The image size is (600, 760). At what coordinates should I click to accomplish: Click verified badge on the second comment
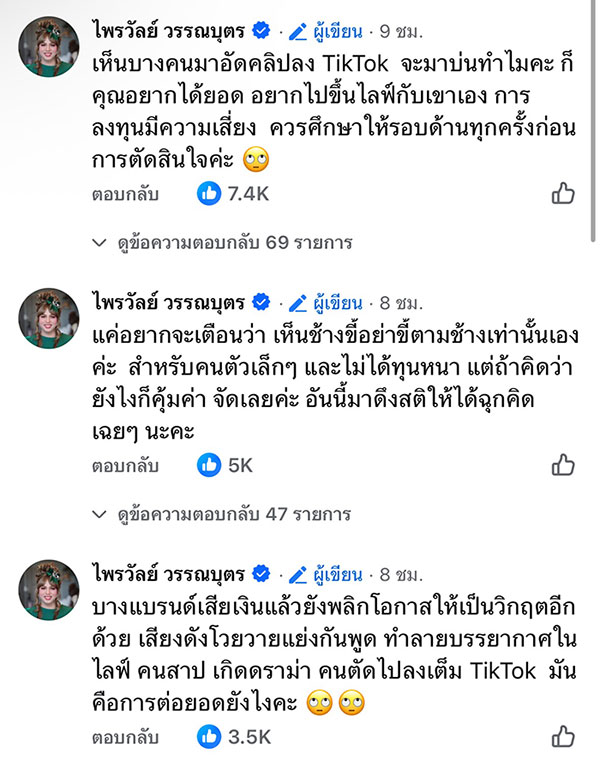click(260, 301)
